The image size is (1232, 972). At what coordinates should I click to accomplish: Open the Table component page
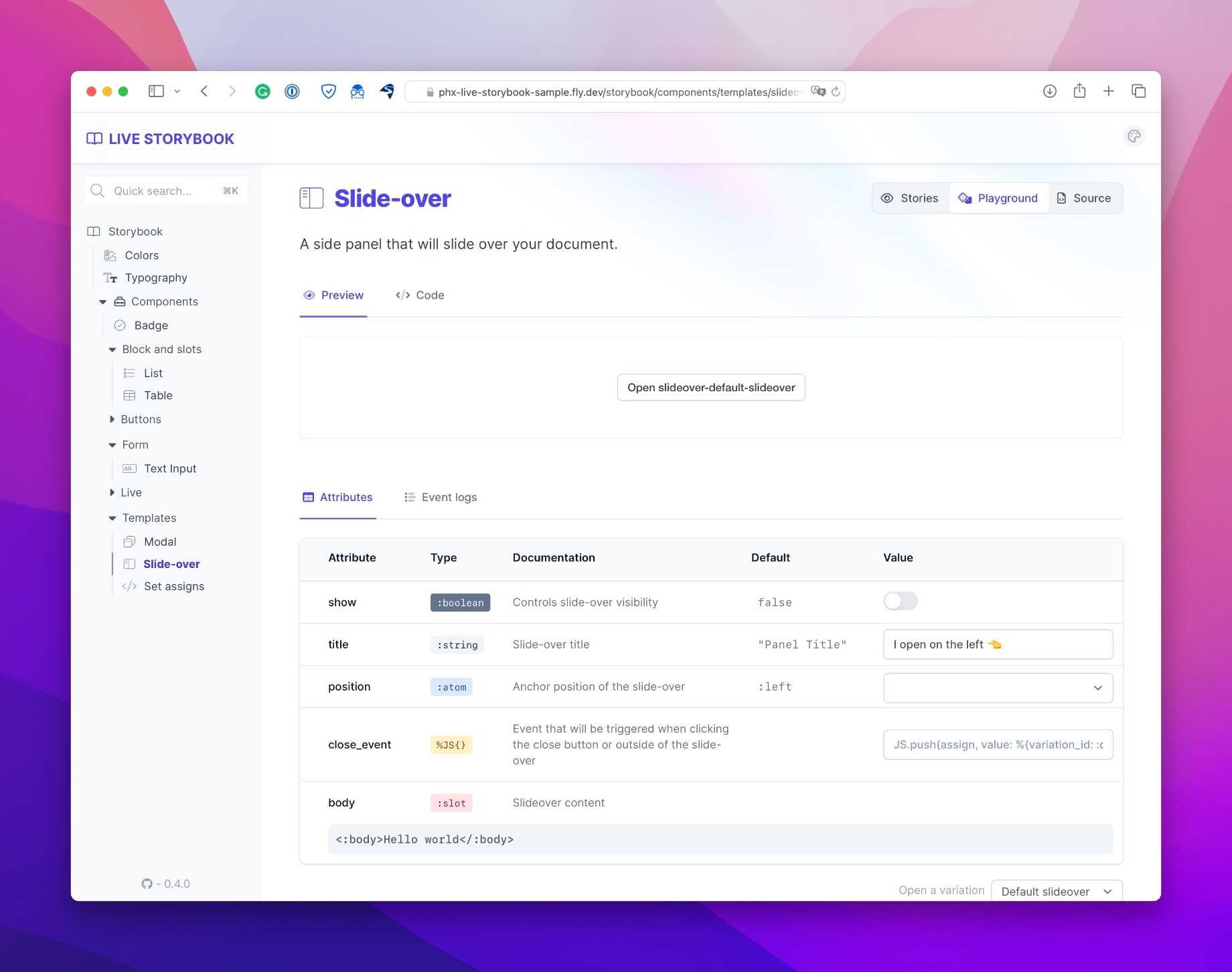pos(158,395)
